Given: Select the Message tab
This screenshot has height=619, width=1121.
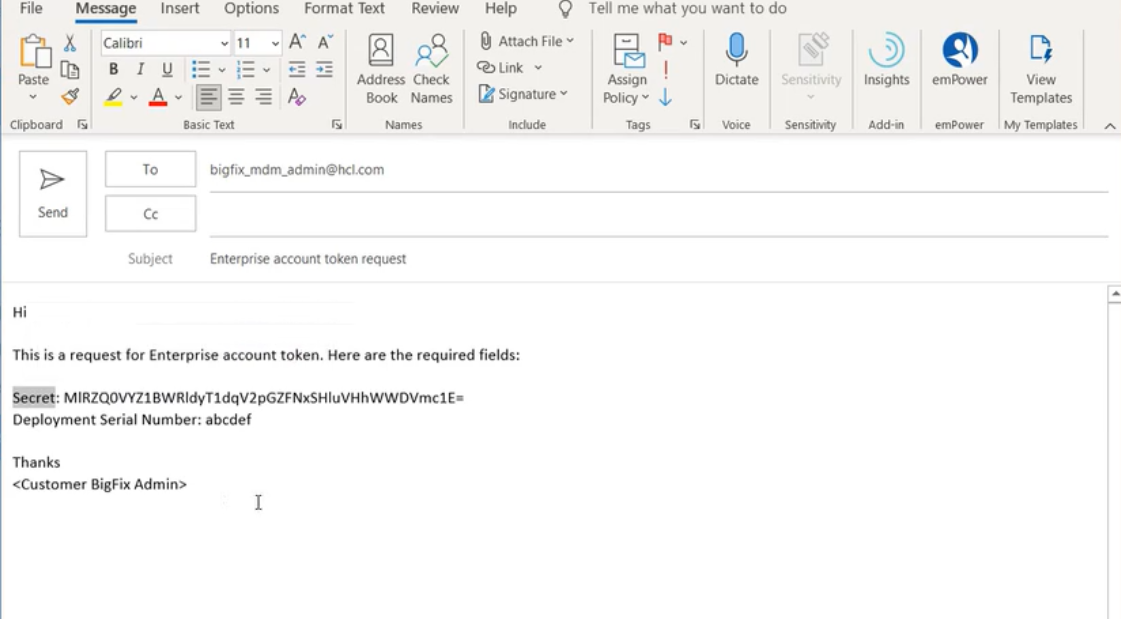Looking at the screenshot, I should (x=106, y=9).
